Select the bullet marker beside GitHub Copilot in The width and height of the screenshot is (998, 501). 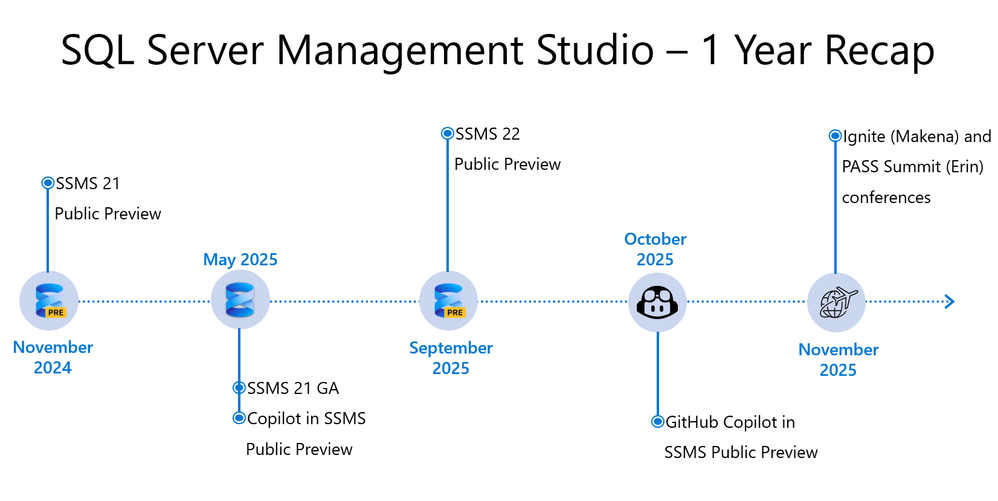pyautogui.click(x=657, y=421)
